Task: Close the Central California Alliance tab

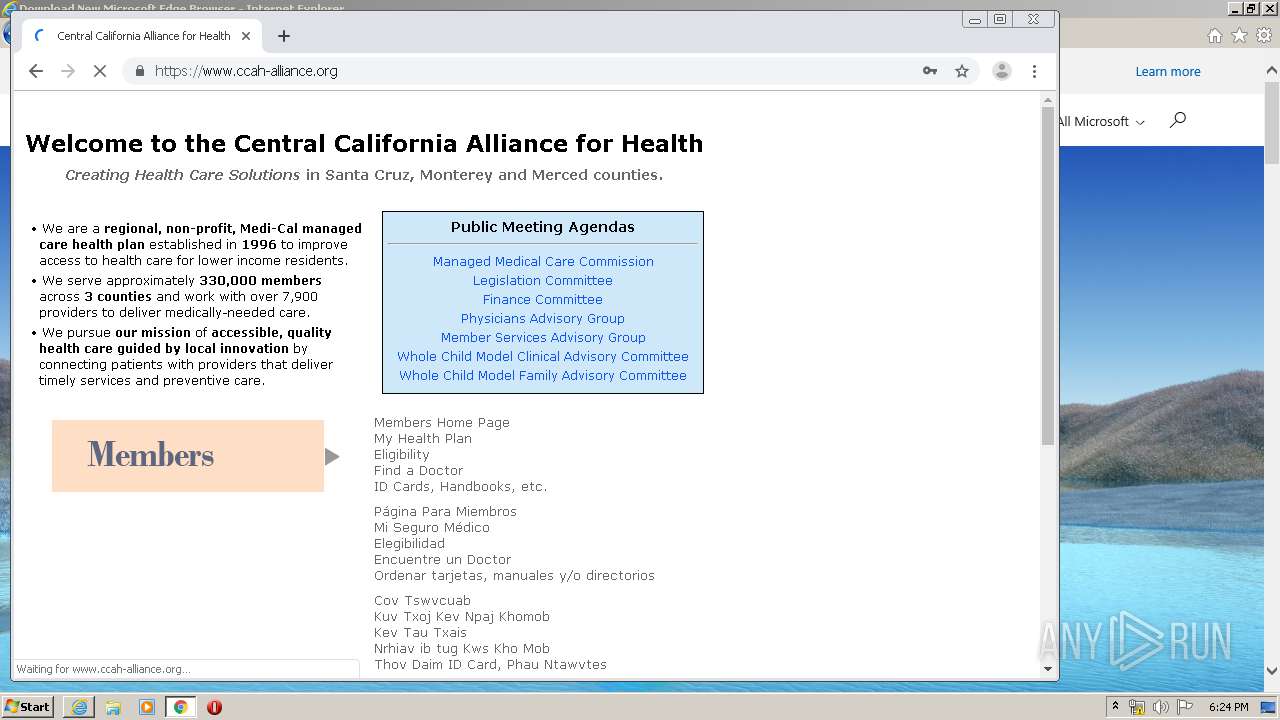Action: pos(246,36)
